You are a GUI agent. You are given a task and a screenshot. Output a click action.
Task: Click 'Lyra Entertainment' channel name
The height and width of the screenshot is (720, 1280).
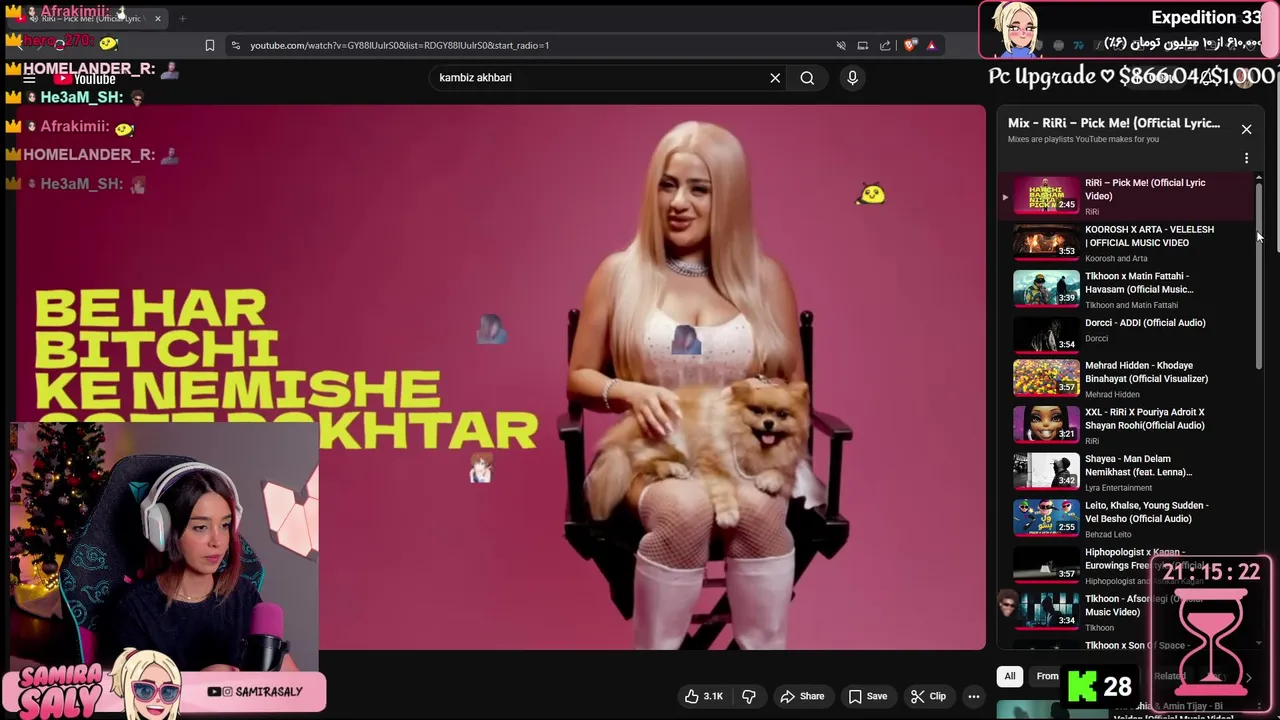coord(1118,488)
